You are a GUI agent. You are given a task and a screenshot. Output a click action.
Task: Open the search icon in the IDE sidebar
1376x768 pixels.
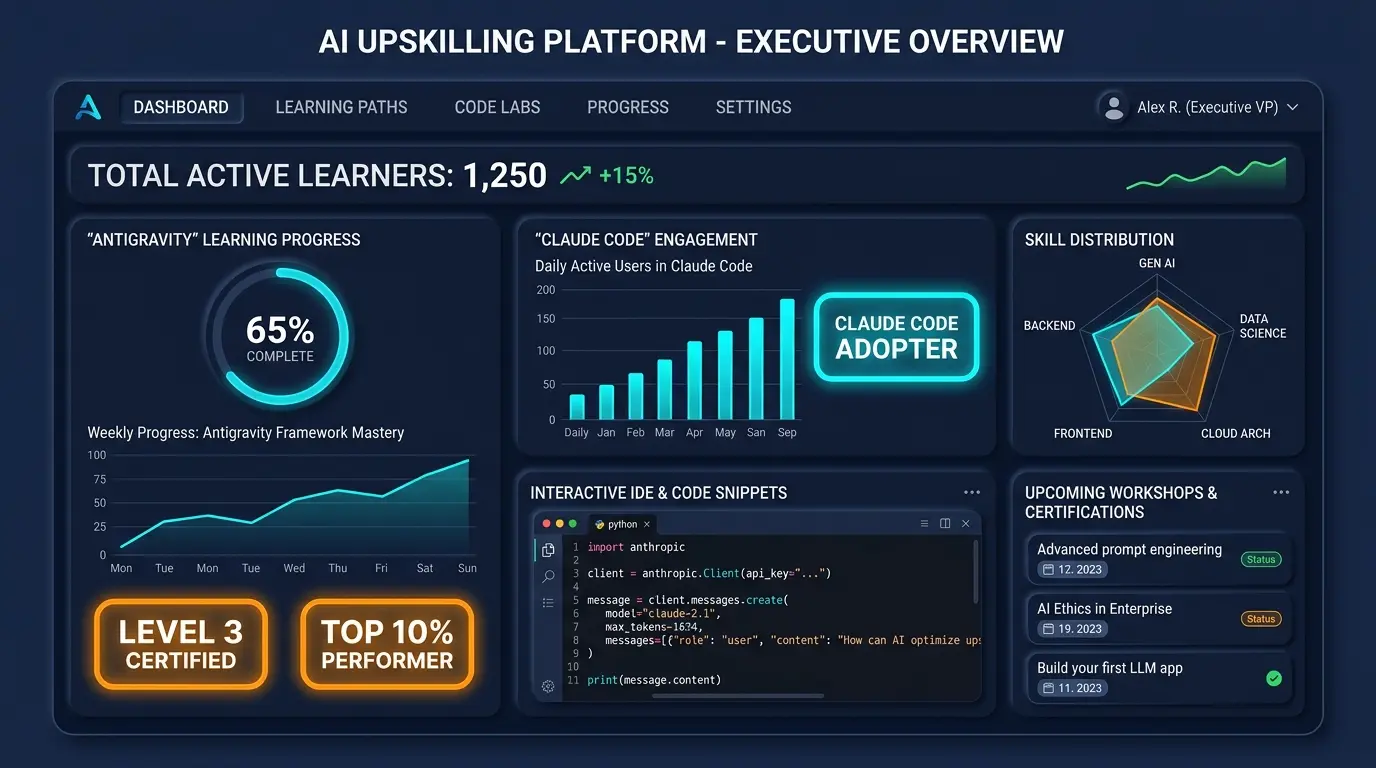pyautogui.click(x=548, y=576)
